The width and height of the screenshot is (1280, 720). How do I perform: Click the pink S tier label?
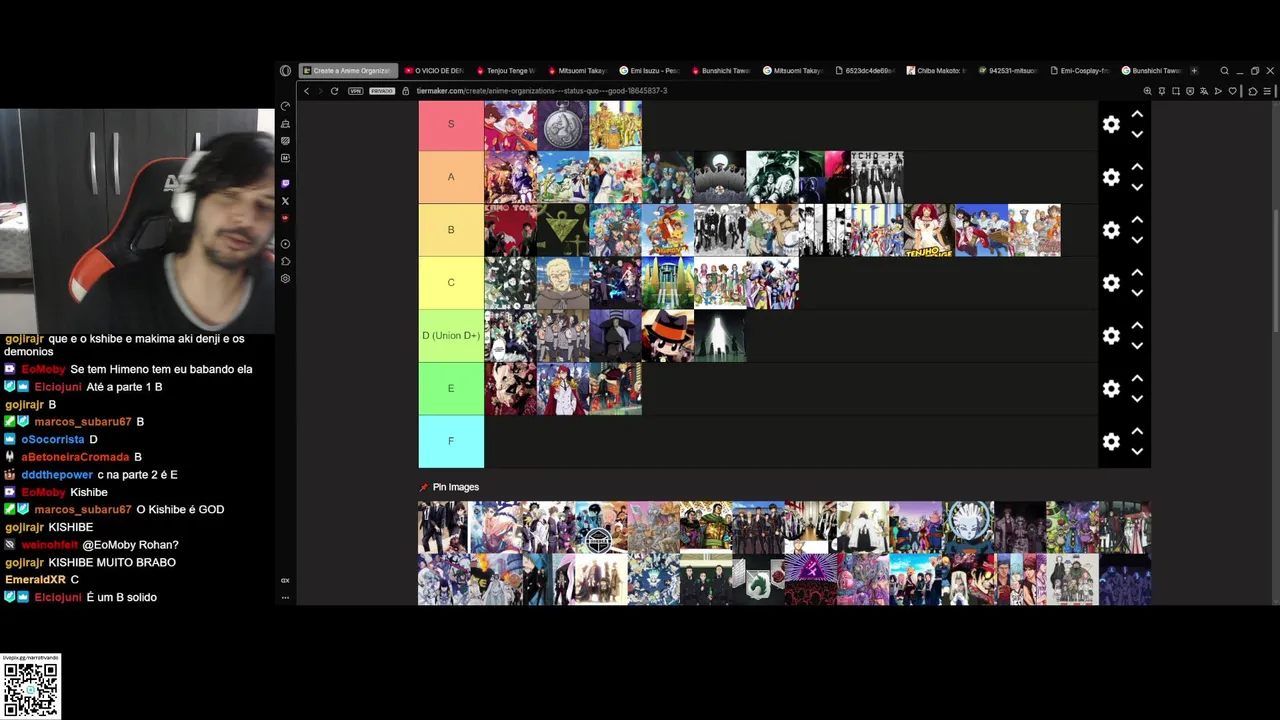coord(451,124)
